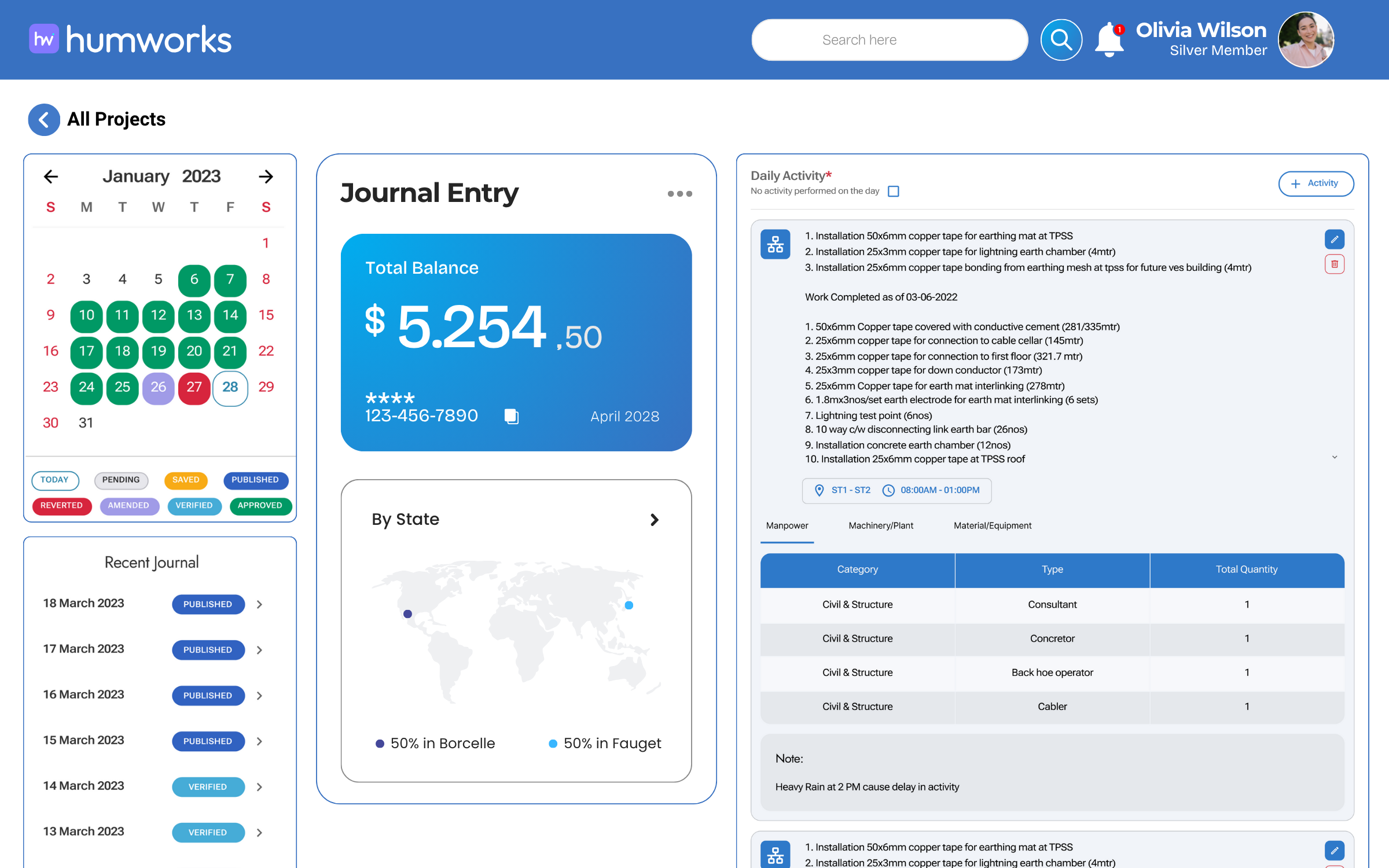The height and width of the screenshot is (868, 1389).
Task: Click the magnifier search icon button
Action: click(x=1061, y=40)
